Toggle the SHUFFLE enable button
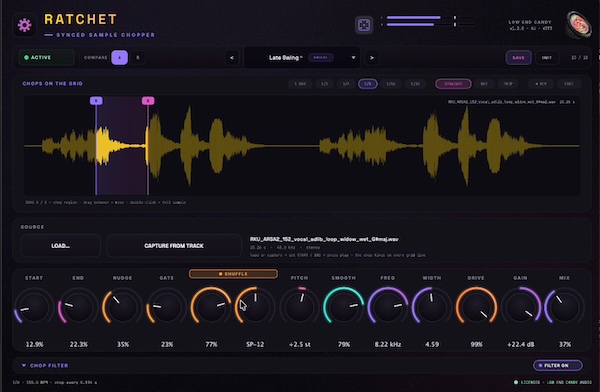The width and height of the screenshot is (600, 392). pyautogui.click(x=233, y=274)
